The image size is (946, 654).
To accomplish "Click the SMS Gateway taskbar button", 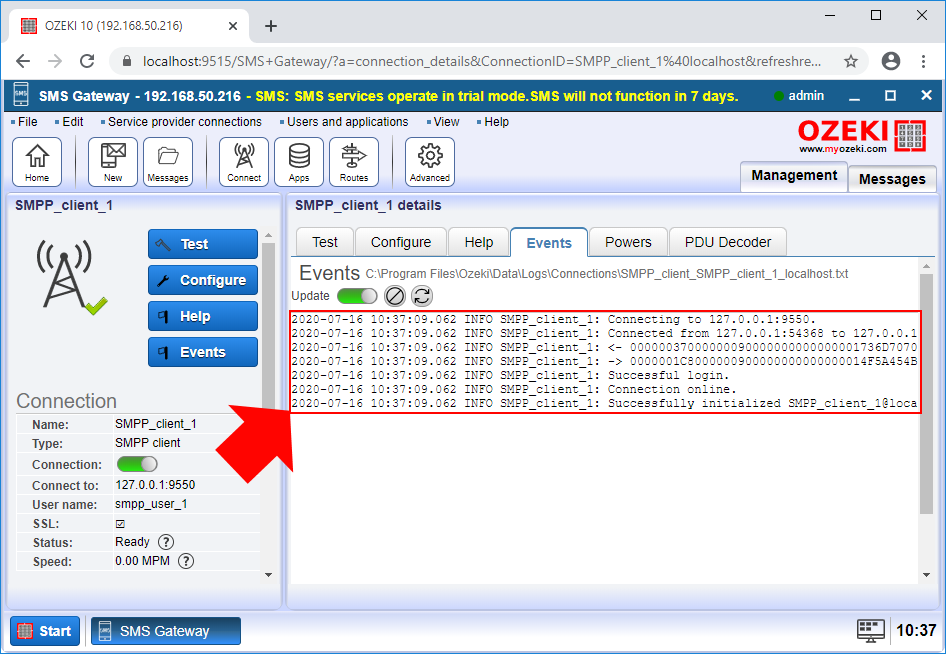I will point(166,631).
